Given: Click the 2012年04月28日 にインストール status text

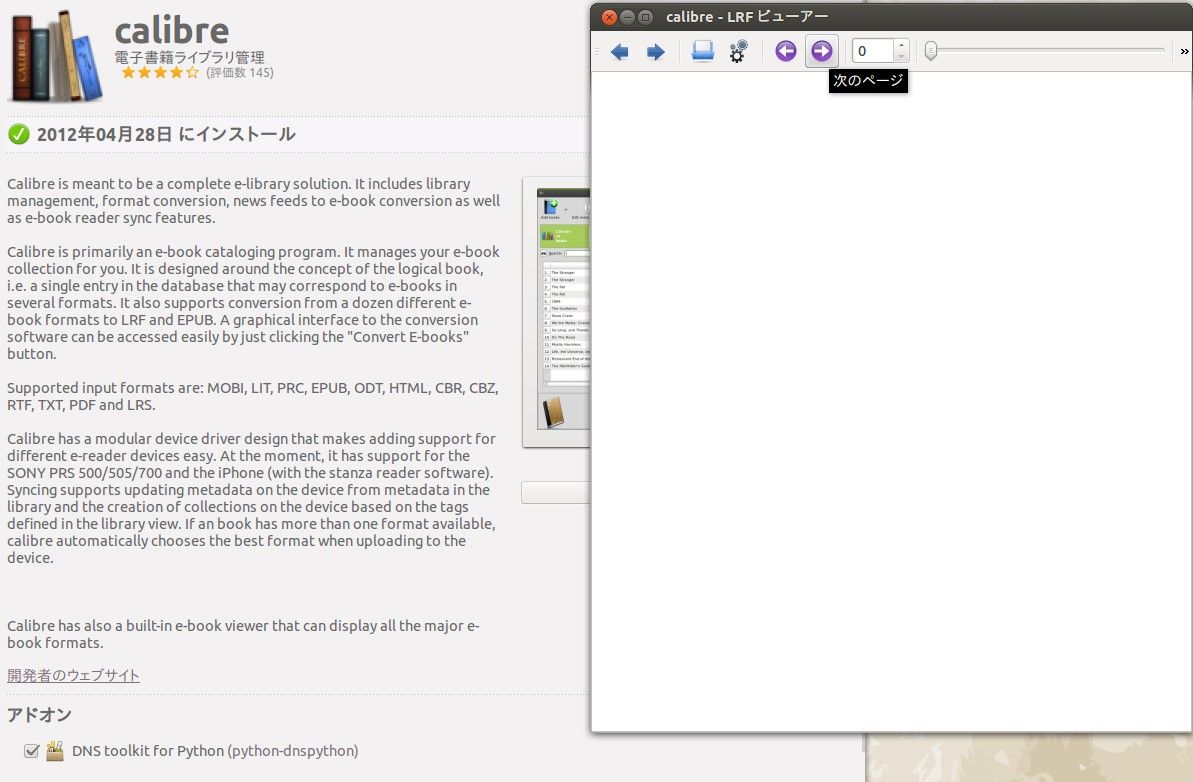Looking at the screenshot, I should [166, 135].
